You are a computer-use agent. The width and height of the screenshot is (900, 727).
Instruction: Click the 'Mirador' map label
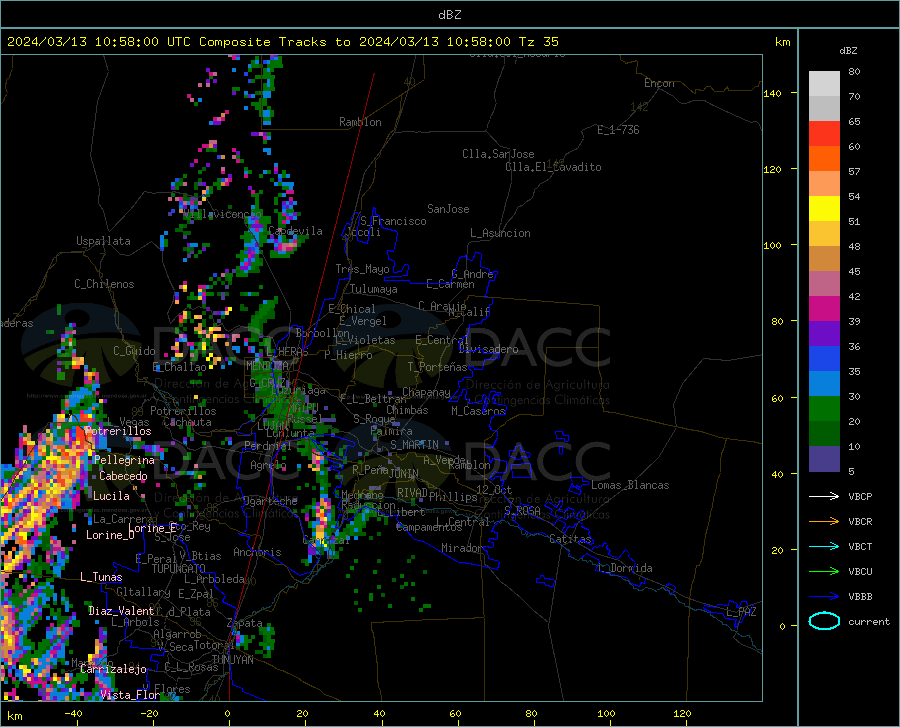click(462, 548)
